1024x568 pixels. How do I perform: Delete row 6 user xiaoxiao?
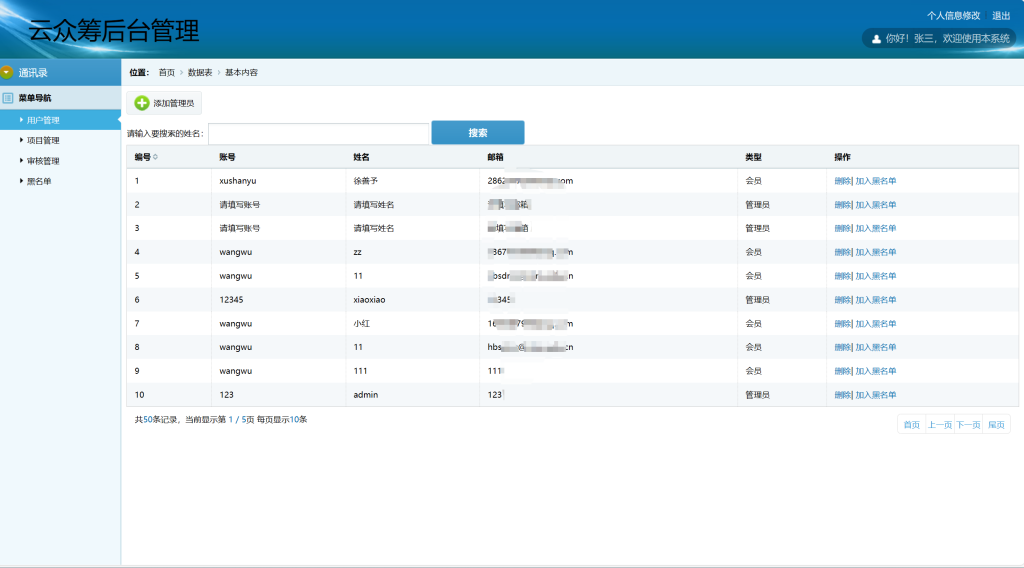pyautogui.click(x=842, y=300)
